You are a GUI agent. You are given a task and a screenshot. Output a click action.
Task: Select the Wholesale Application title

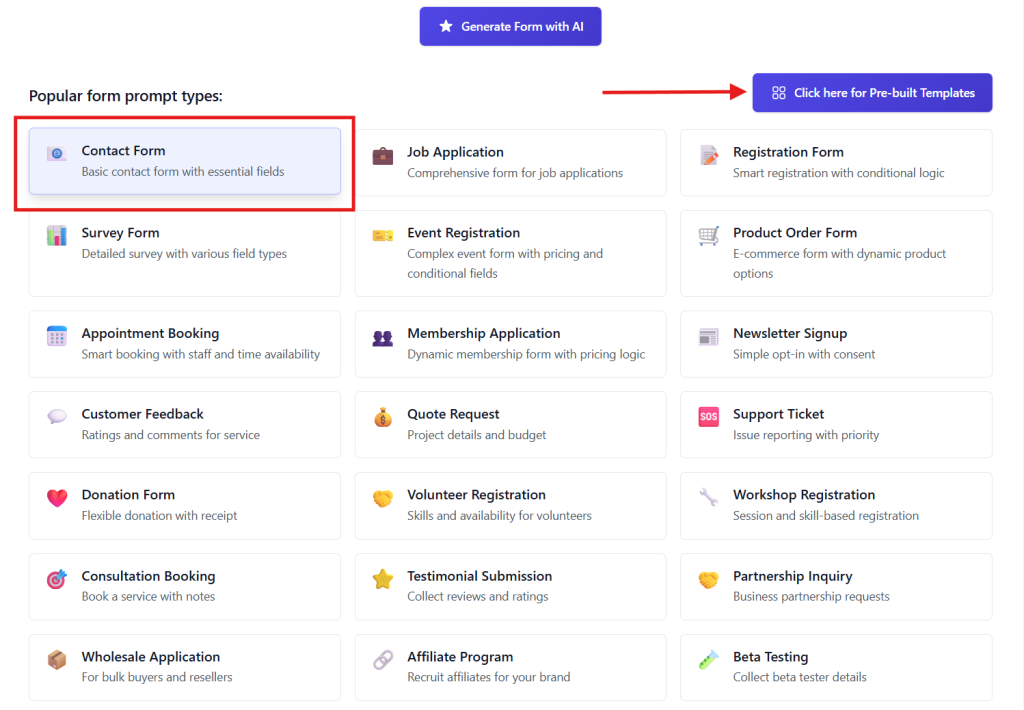[151, 657]
